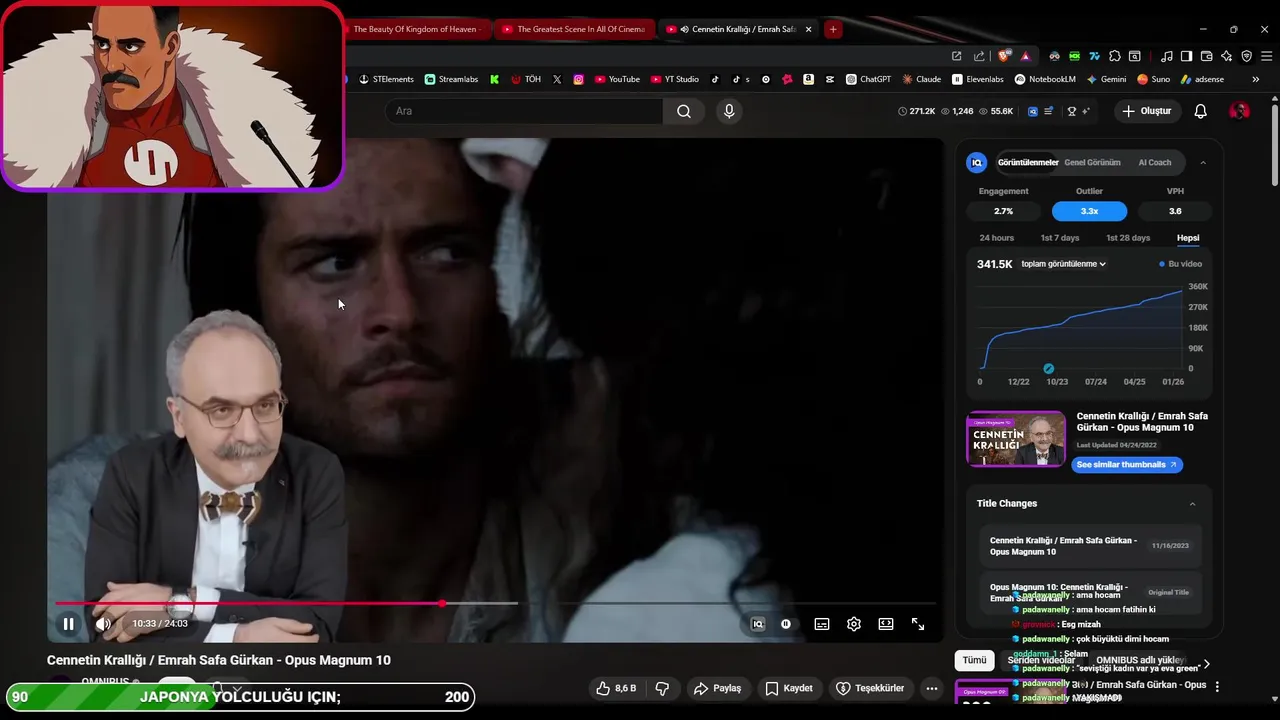Open ChatGPT bookmark

pyautogui.click(x=868, y=79)
